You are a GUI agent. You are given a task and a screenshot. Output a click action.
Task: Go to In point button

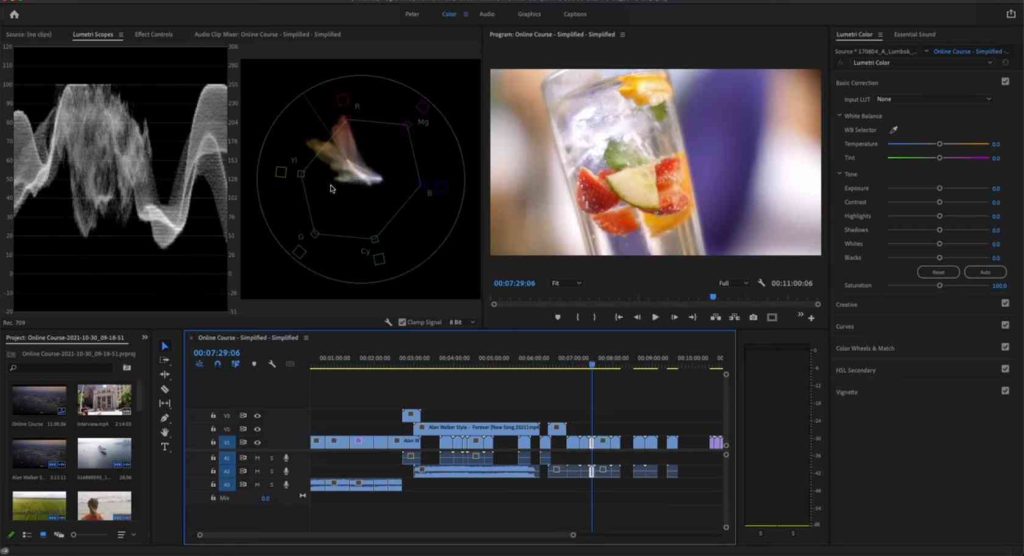618,317
